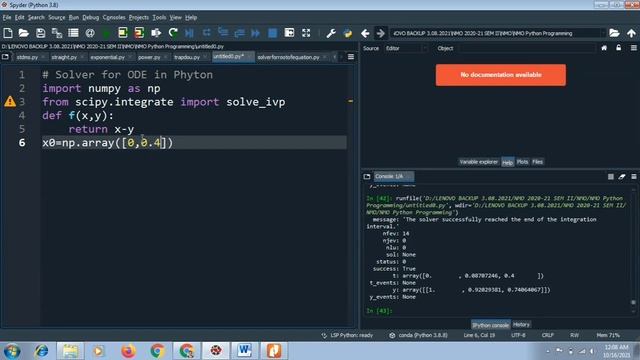The height and width of the screenshot is (360, 640).
Task: Show the Plots pane
Action: 522,162
